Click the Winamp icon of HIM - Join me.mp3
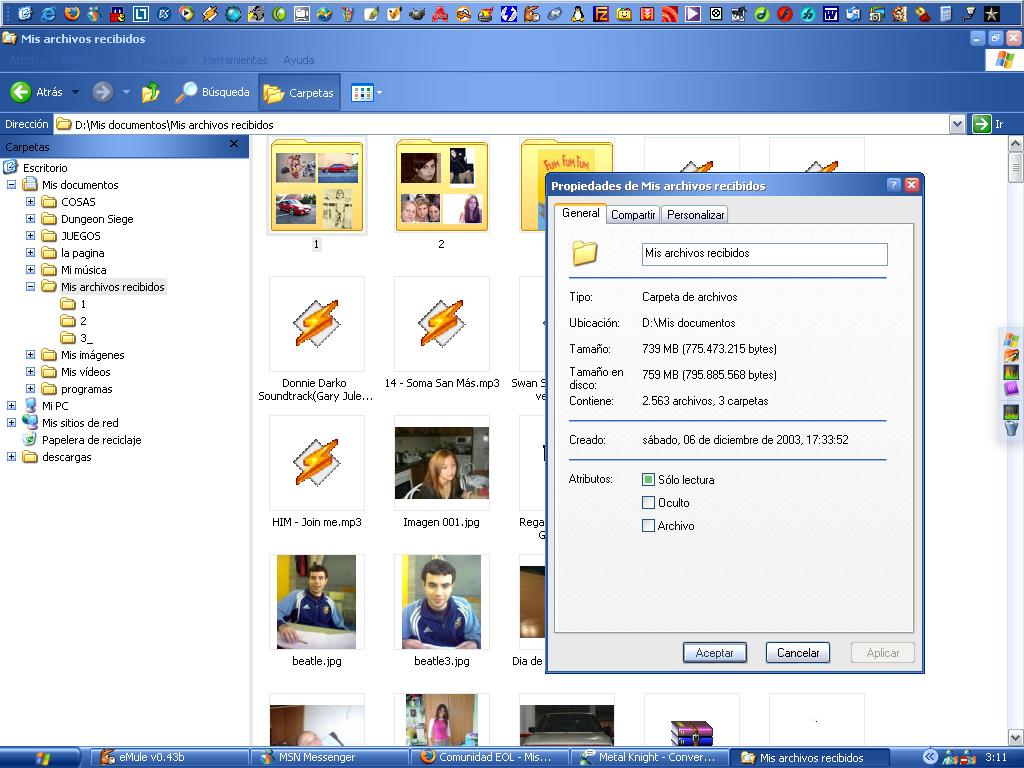 316,462
